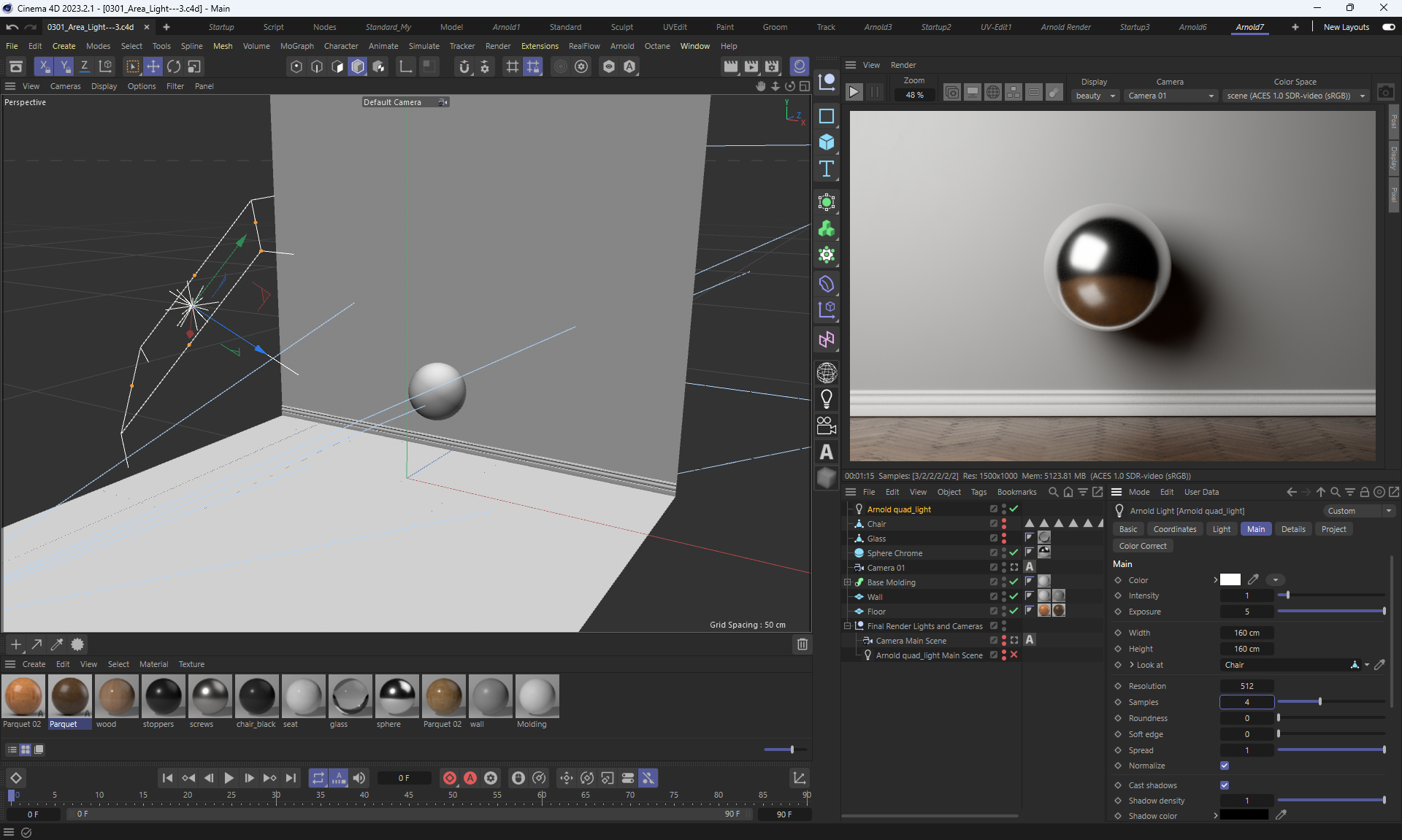Switch to the Details tab
The height and width of the screenshot is (840, 1402).
(1292, 529)
